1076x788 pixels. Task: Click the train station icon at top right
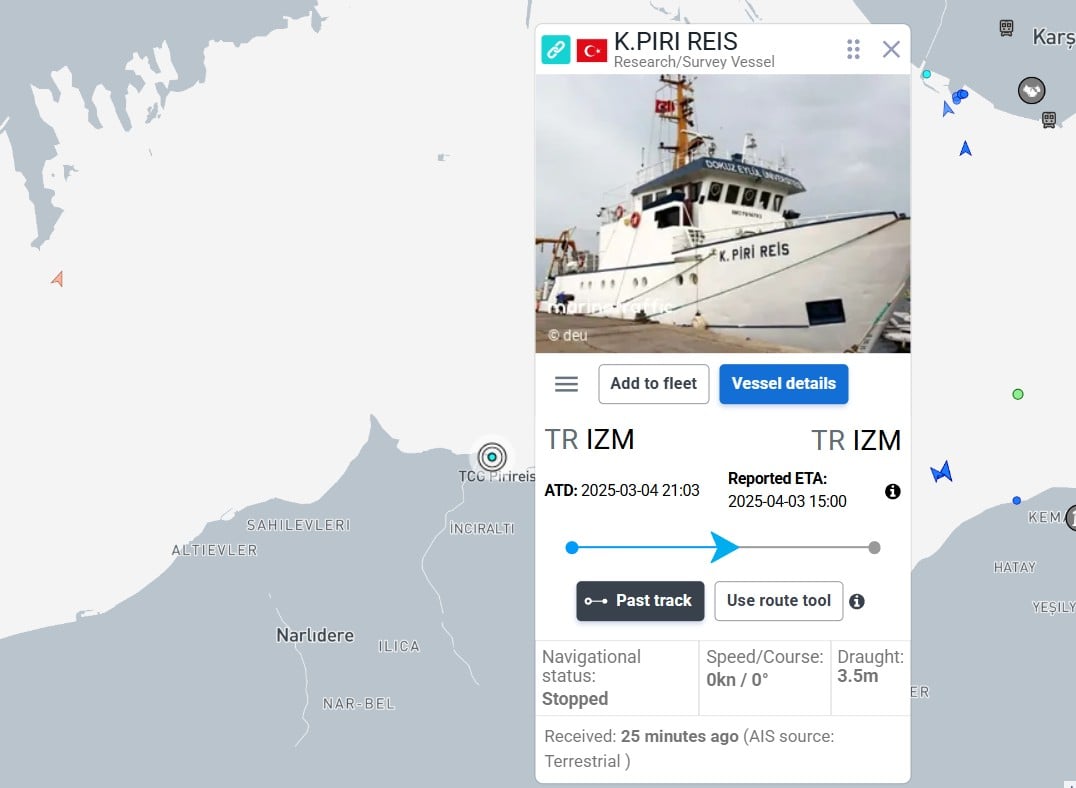1006,28
